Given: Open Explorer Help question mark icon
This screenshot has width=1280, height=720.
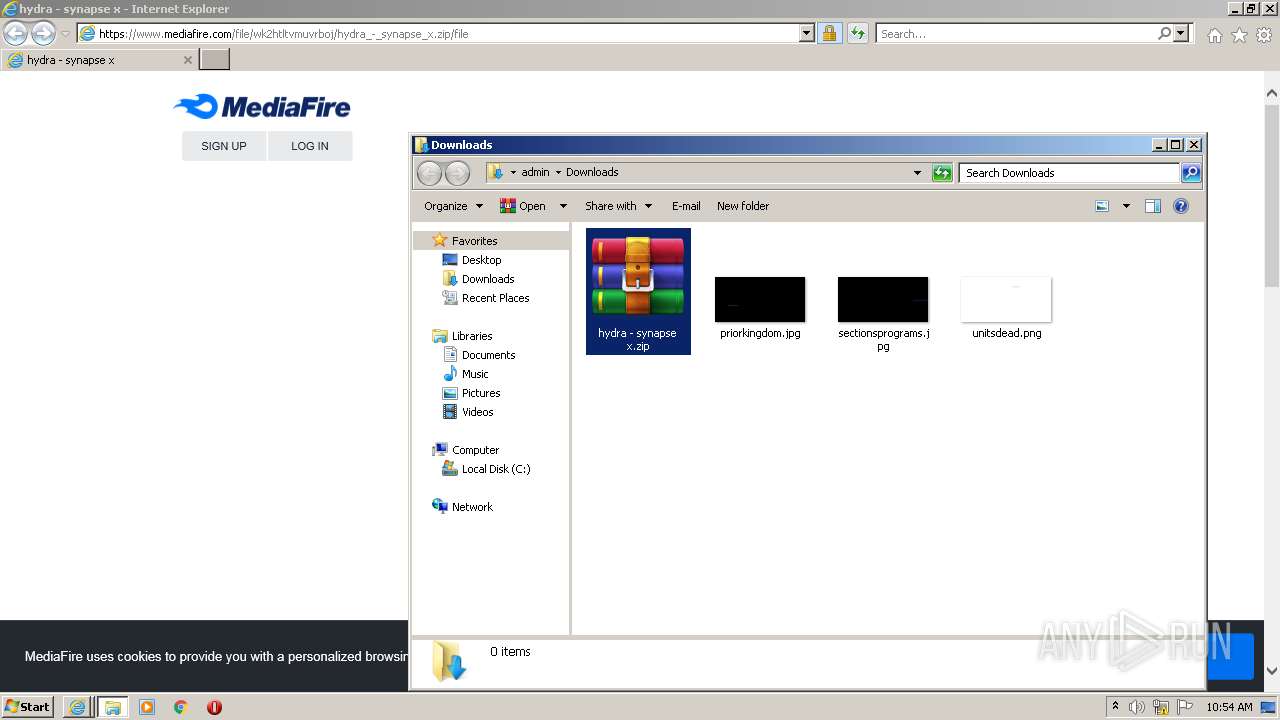Looking at the screenshot, I should click(x=1181, y=206).
